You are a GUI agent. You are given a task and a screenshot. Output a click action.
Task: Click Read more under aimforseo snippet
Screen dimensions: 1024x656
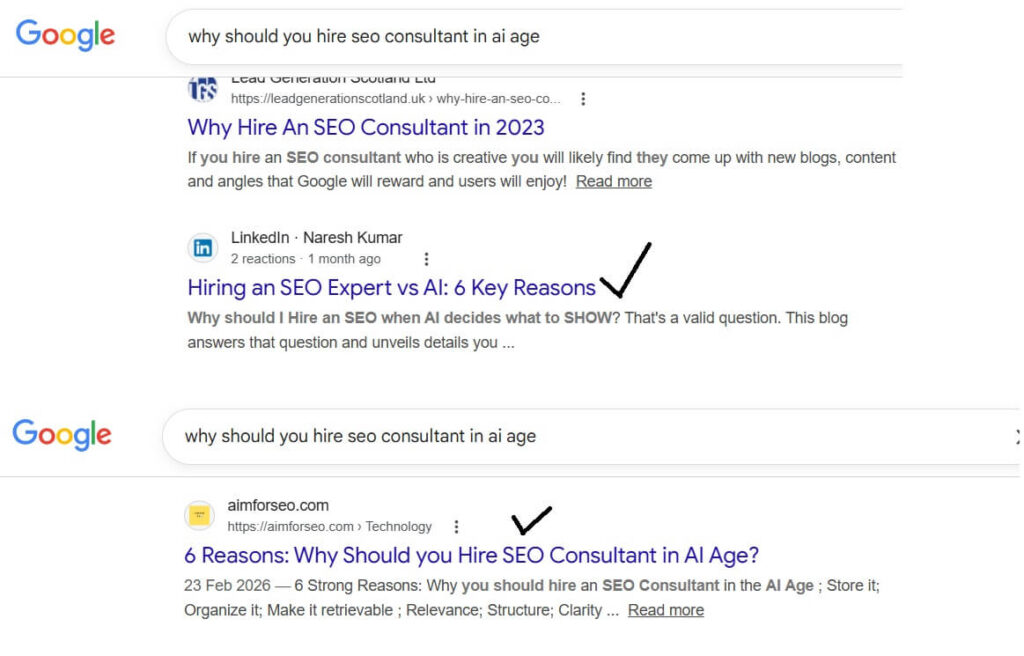tap(665, 610)
